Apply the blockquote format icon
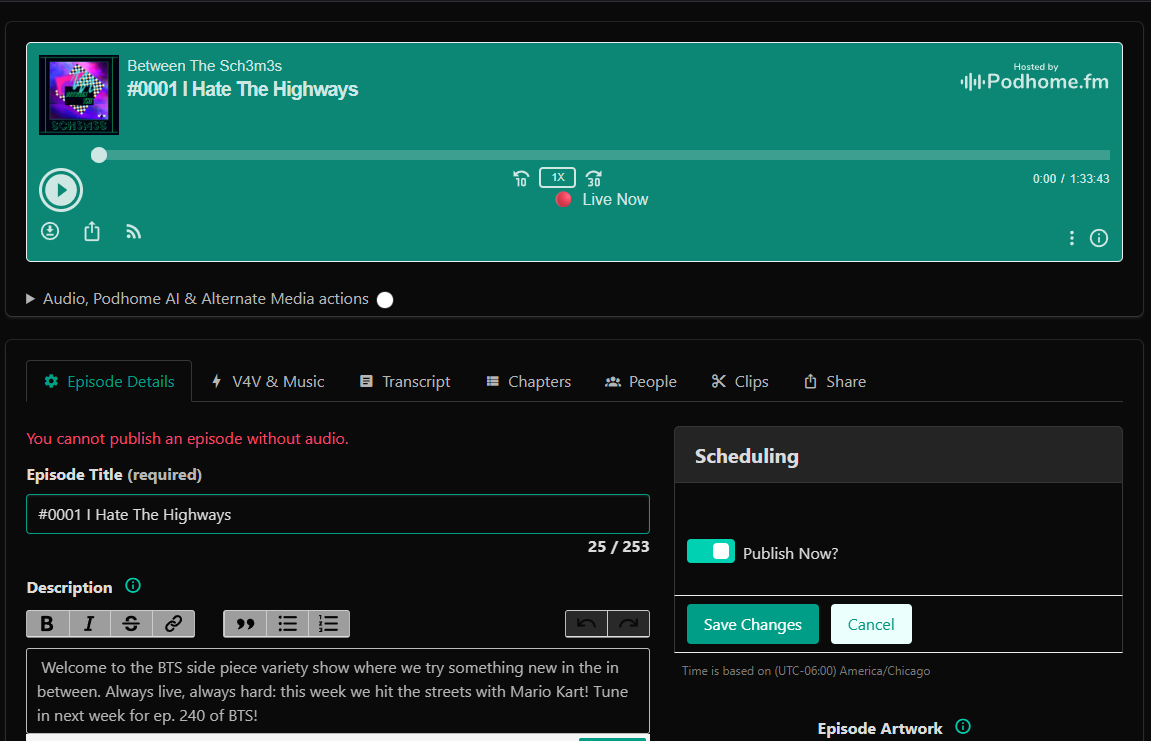Viewport: 1151px width, 741px height. coord(245,624)
